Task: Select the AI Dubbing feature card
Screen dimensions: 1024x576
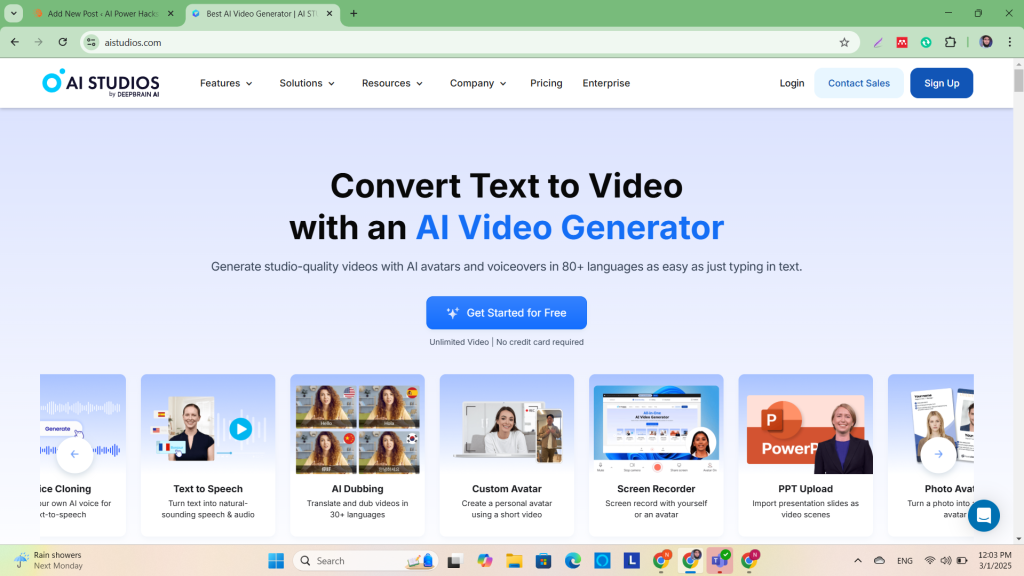Action: click(x=357, y=455)
